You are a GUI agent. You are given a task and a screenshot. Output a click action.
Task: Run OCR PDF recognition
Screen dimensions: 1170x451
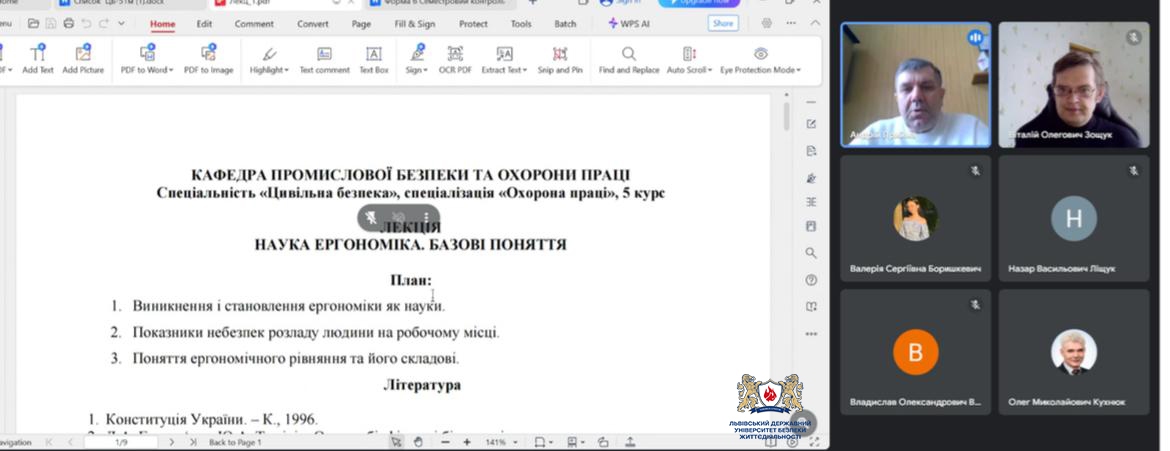tap(455, 59)
